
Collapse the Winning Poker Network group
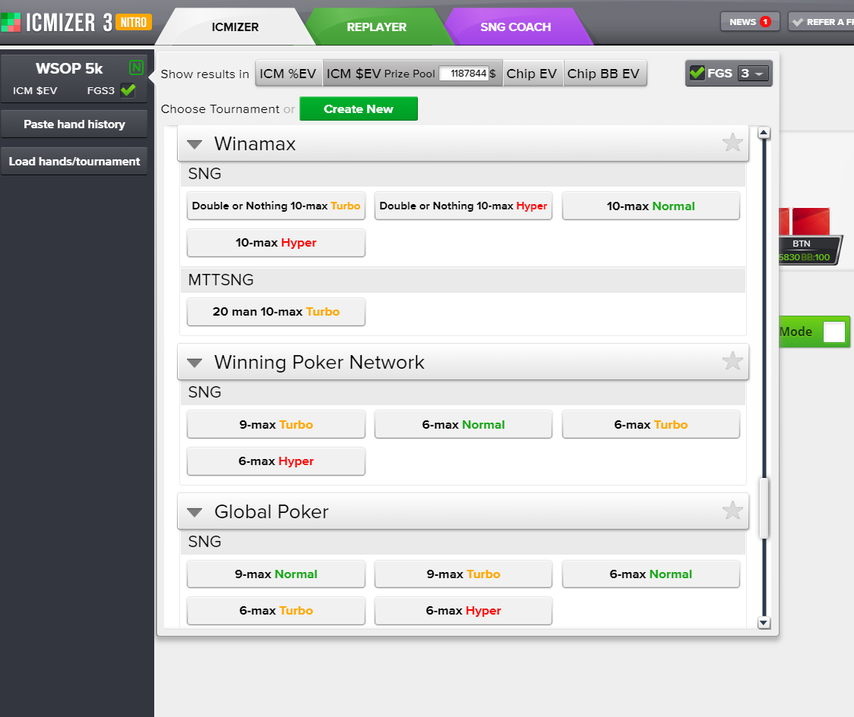pyautogui.click(x=194, y=363)
